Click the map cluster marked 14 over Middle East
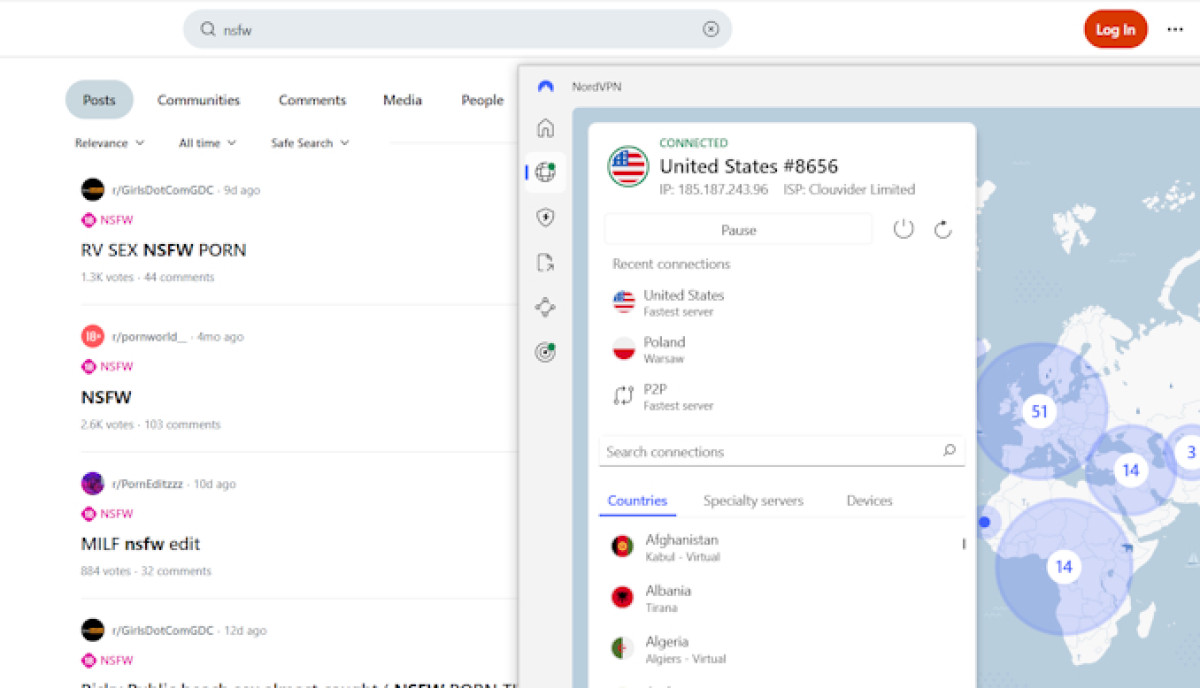This screenshot has height=688, width=1200. 1130,470
